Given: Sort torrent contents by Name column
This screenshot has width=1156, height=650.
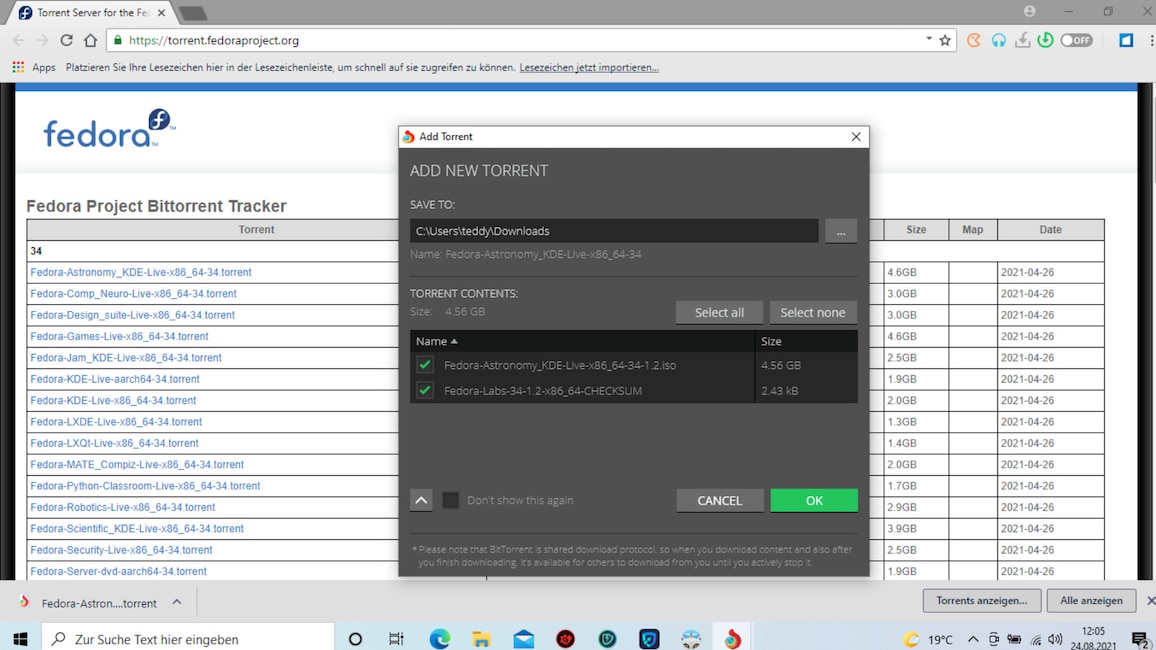Looking at the screenshot, I should (582, 341).
